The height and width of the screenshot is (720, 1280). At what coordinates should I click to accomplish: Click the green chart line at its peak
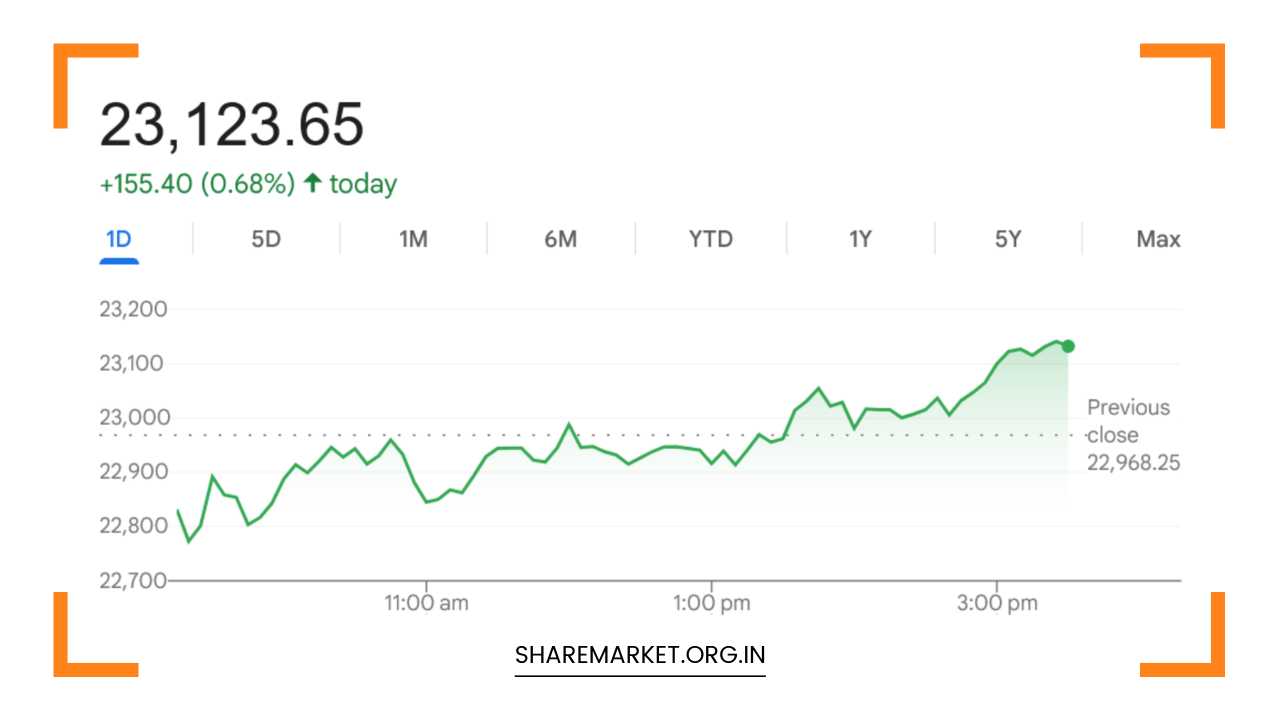pos(1055,340)
